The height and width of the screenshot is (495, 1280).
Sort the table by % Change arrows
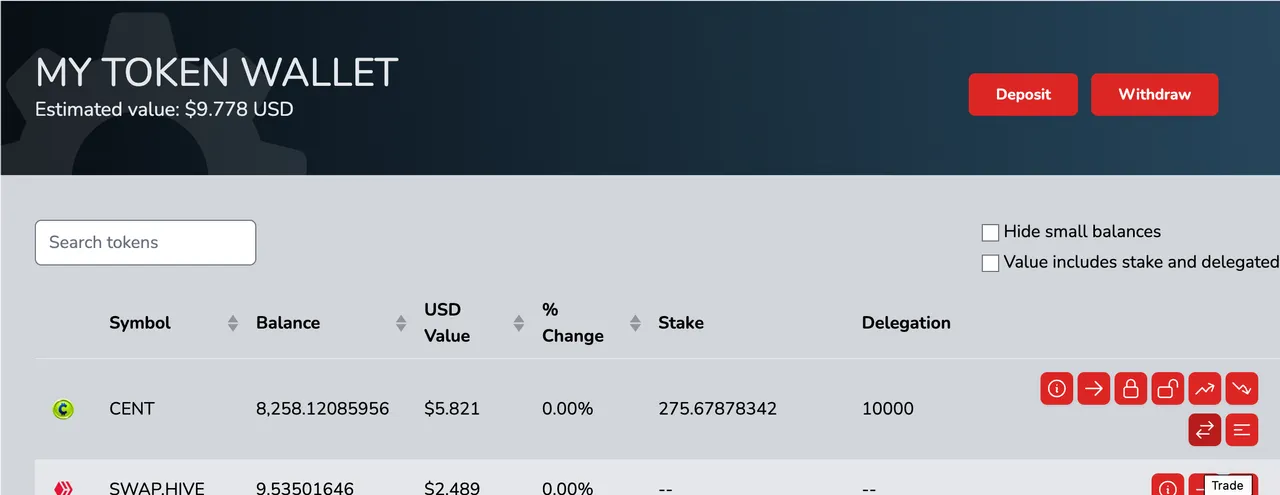[x=635, y=323]
